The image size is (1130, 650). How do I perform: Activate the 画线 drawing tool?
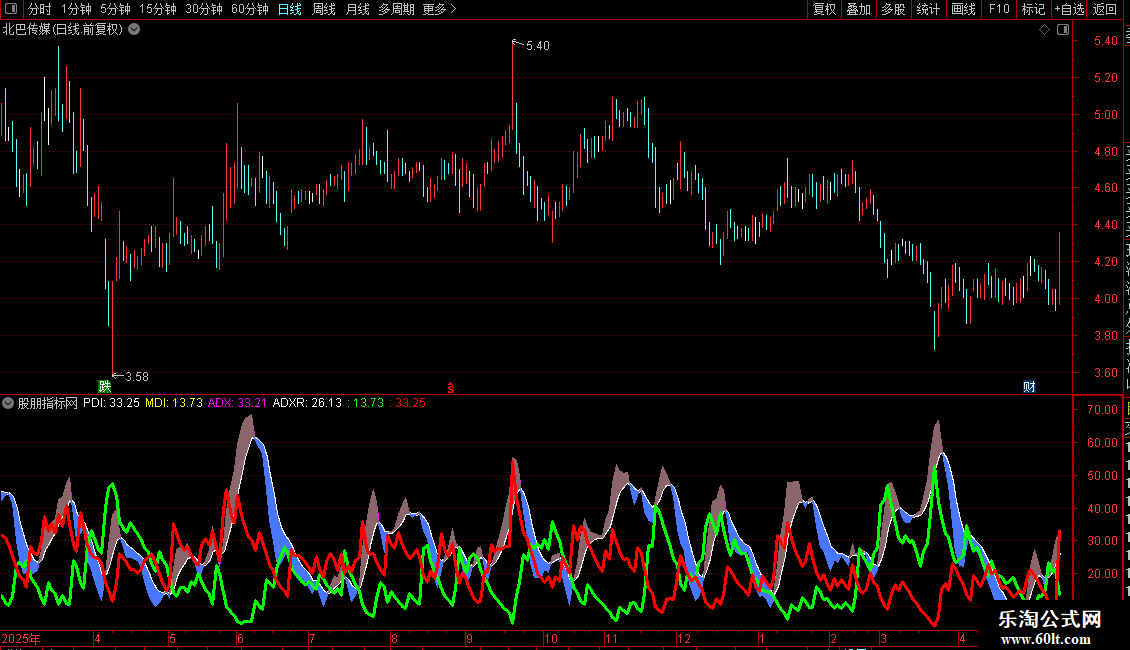click(x=963, y=9)
